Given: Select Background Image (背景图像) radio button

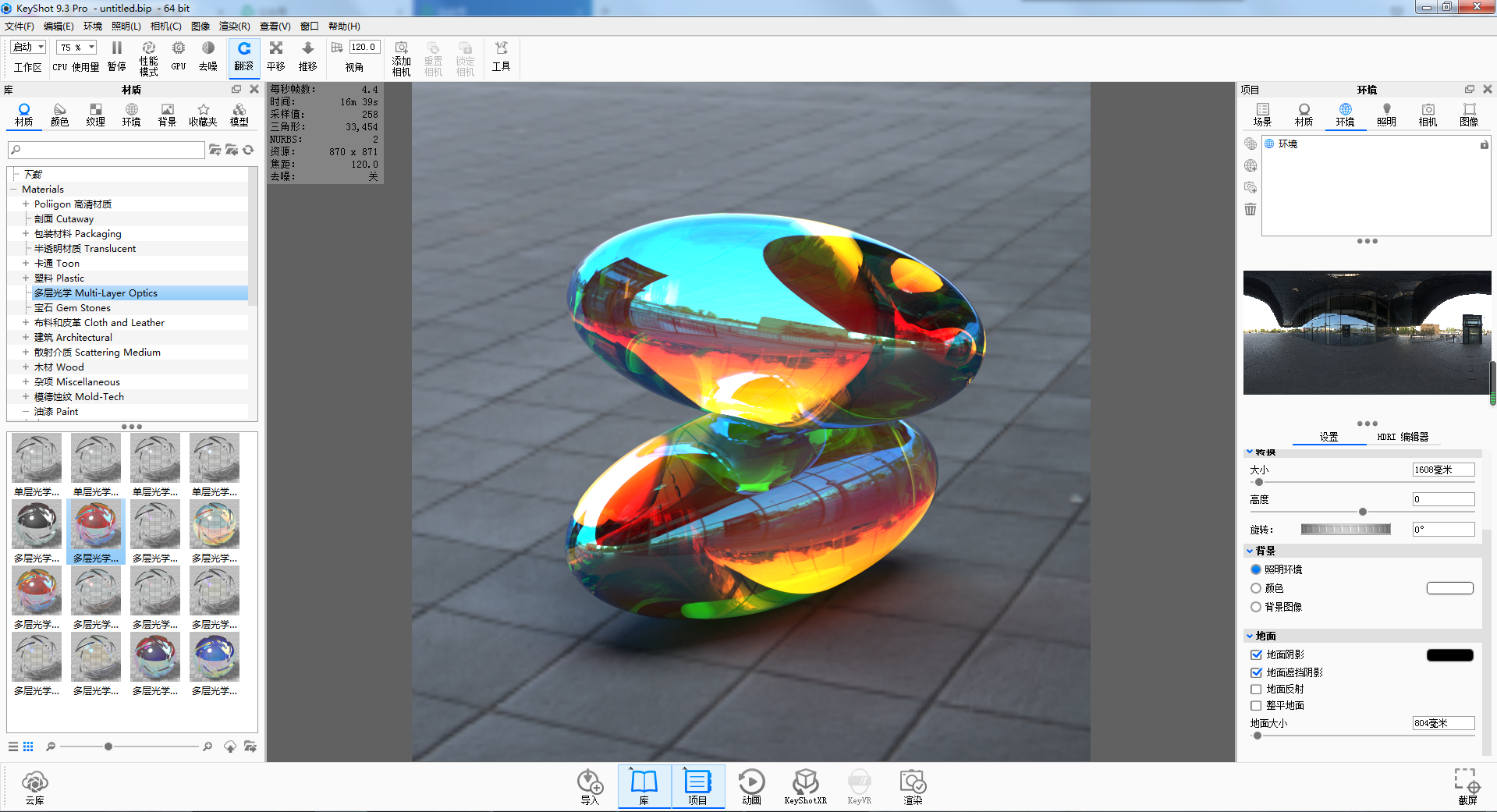Looking at the screenshot, I should pos(1256,607).
